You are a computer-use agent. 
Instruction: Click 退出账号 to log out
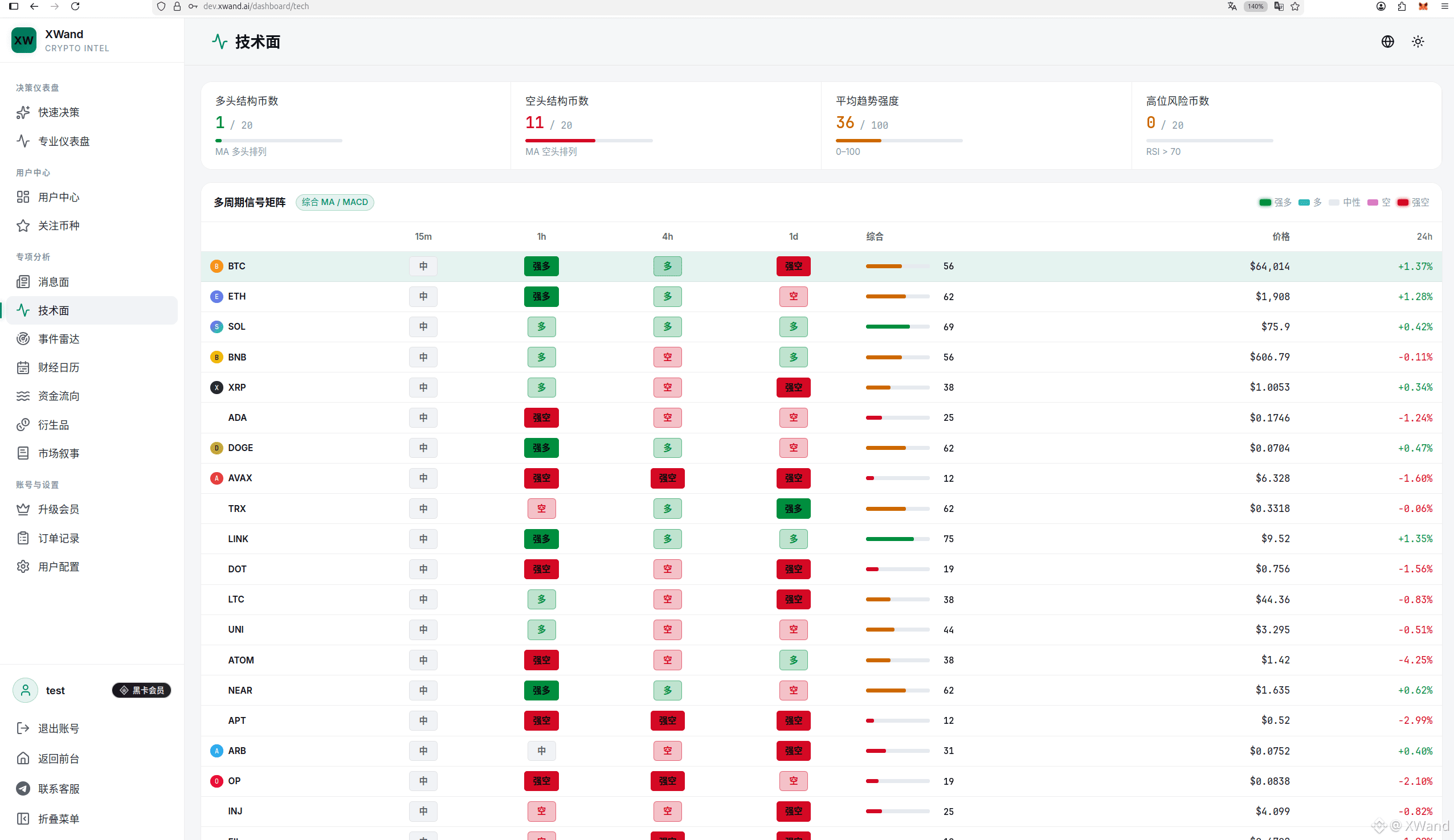pos(92,728)
